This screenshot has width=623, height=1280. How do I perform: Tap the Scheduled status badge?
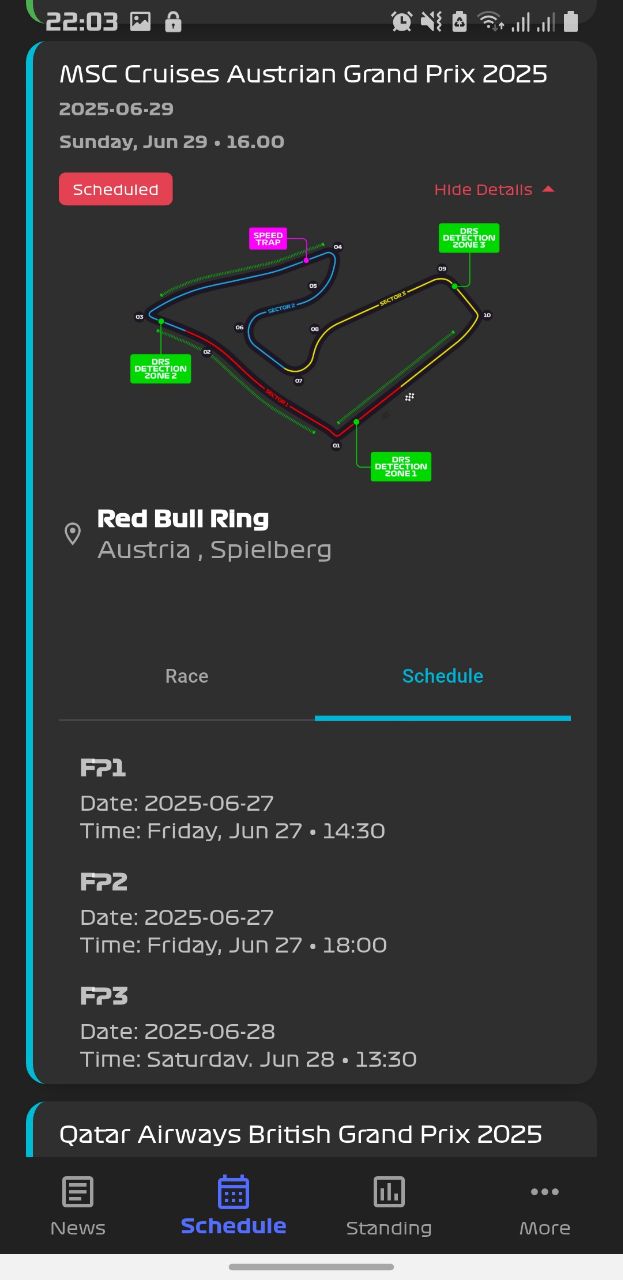pos(116,189)
